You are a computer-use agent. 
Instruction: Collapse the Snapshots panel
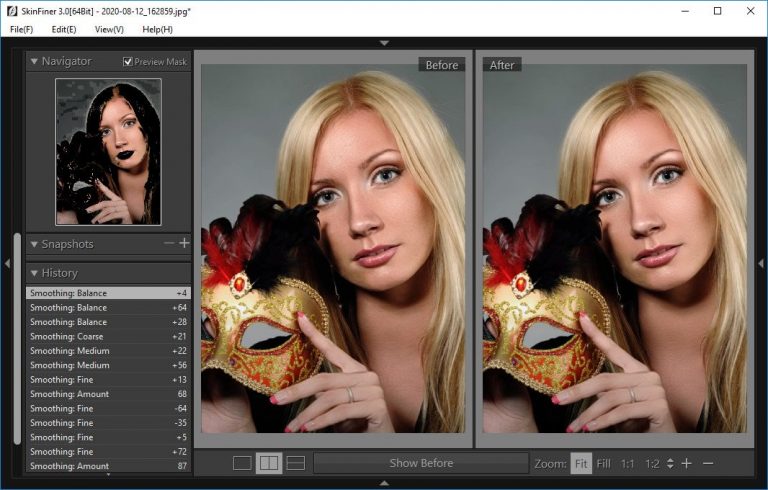pos(34,244)
